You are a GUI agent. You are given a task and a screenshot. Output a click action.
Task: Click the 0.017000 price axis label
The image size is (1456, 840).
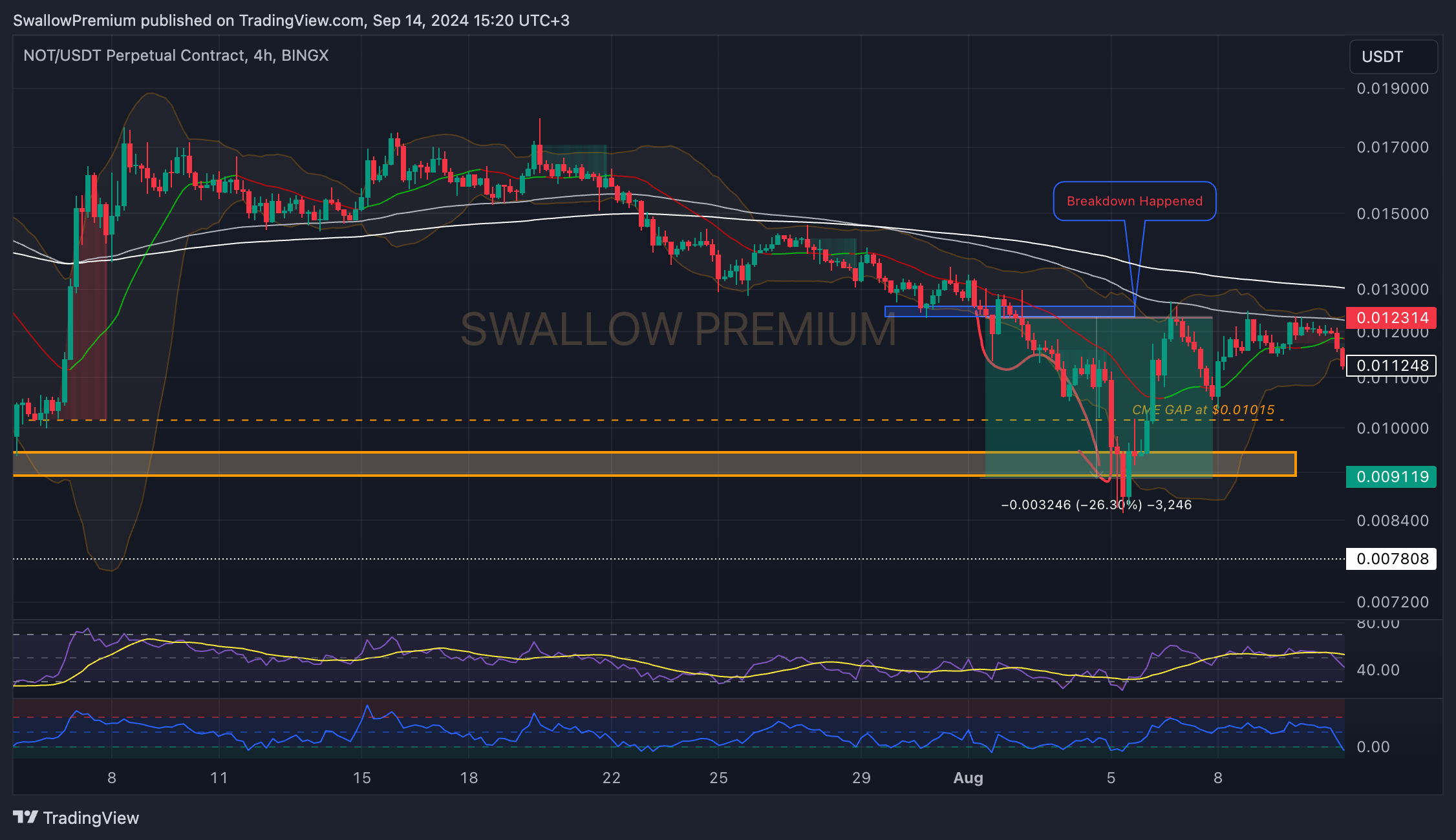coord(1393,147)
